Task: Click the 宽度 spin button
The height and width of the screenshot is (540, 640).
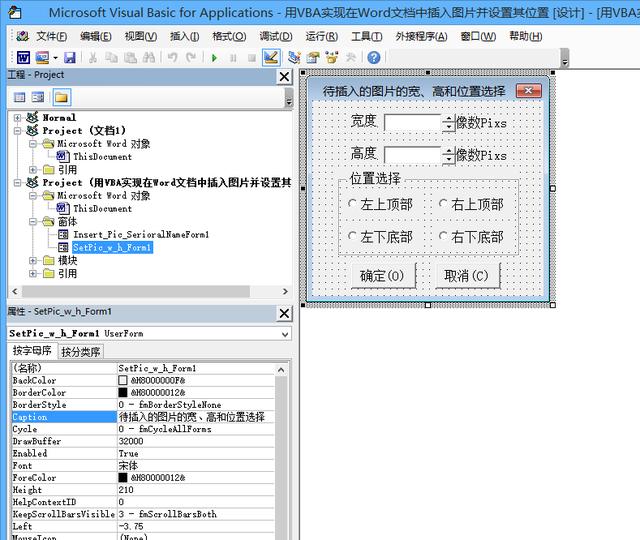Action: [449, 122]
